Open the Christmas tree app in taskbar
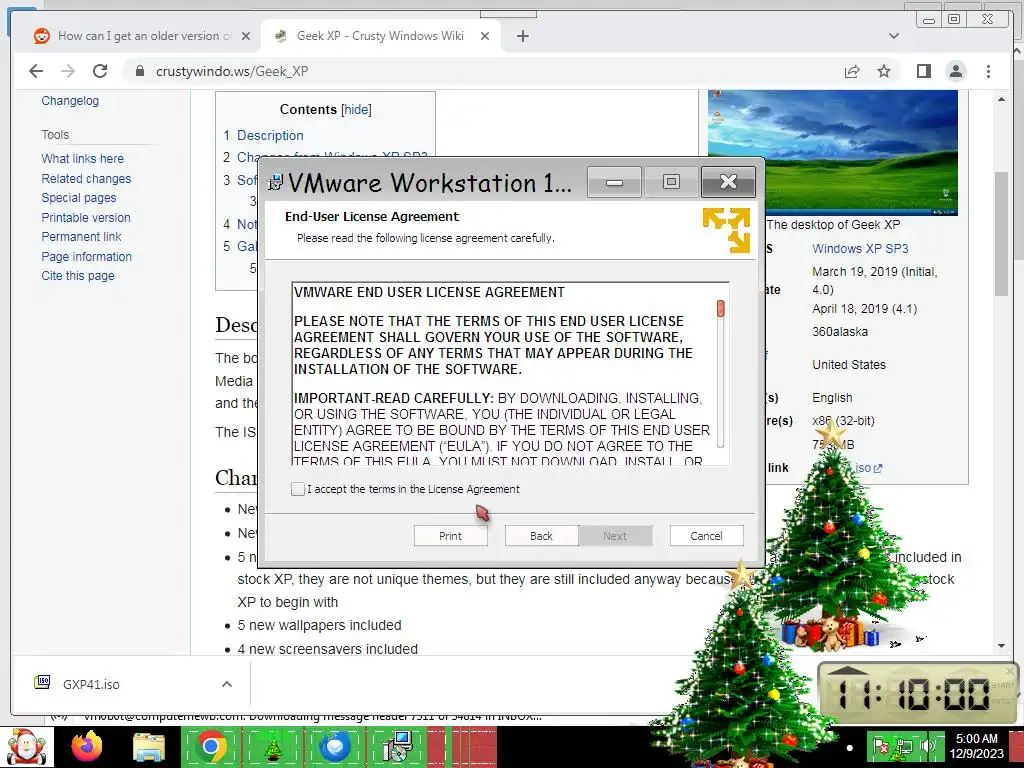1024x768 pixels. pos(273,747)
